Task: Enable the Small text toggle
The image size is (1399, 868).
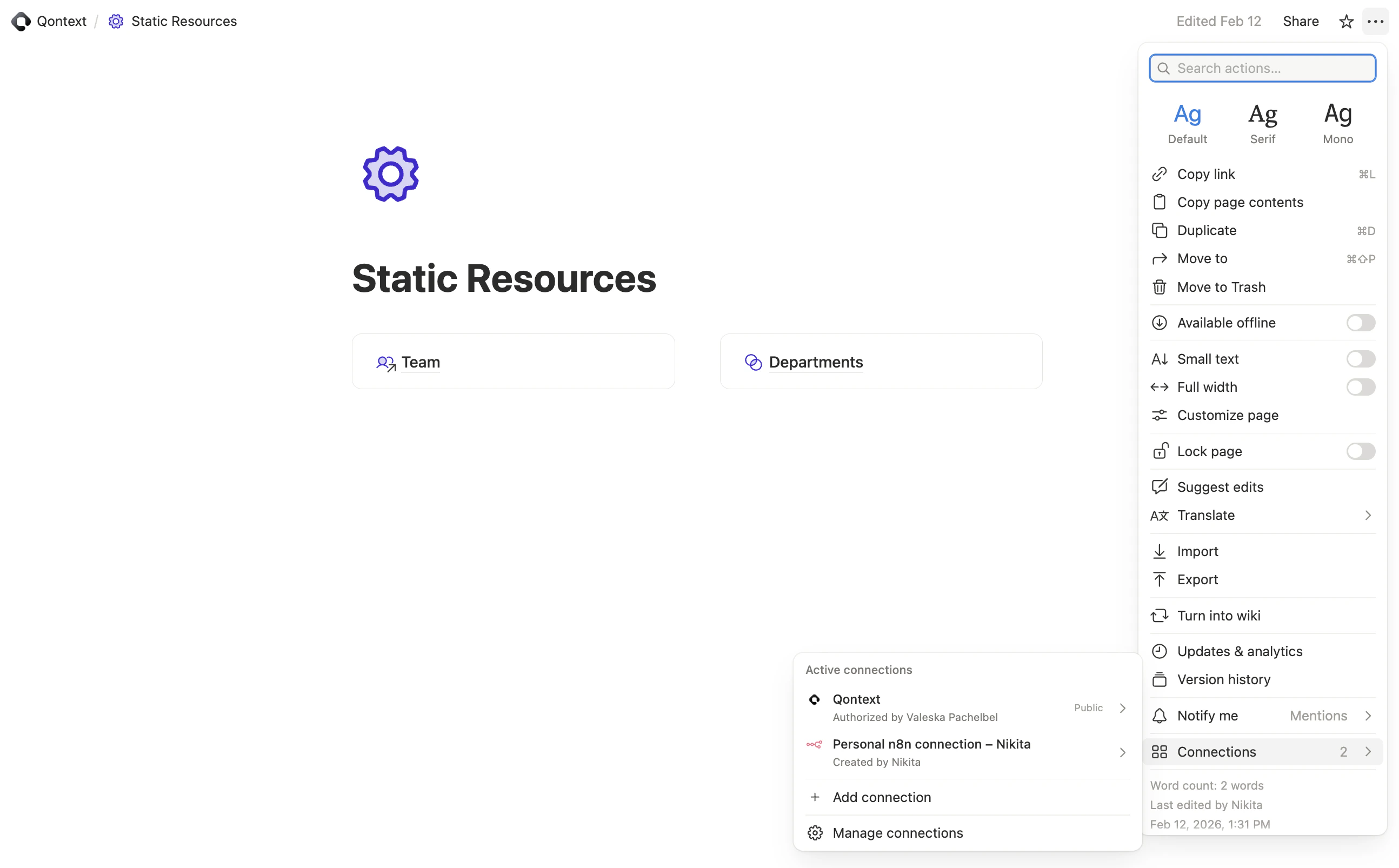Action: (x=1360, y=359)
